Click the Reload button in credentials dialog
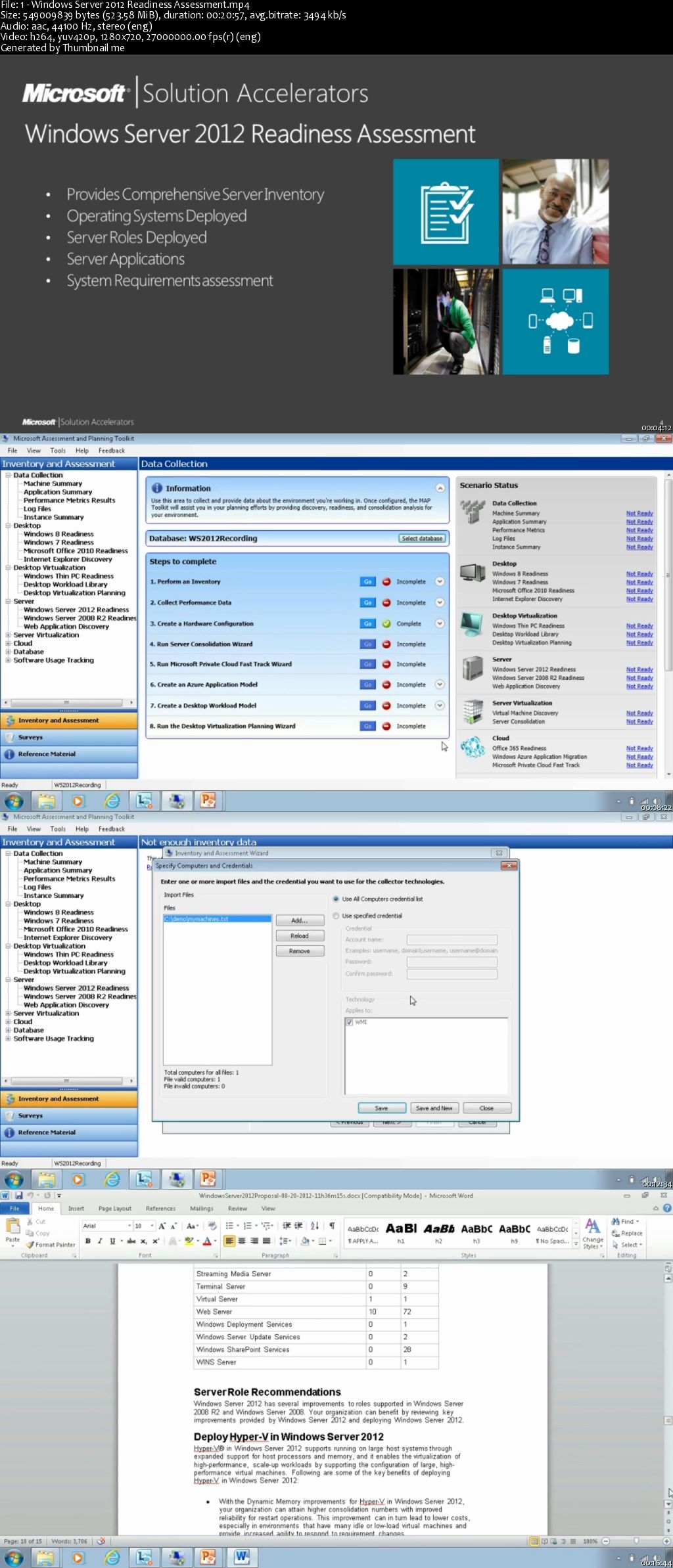This screenshot has height=1568, width=673. pos(300,935)
